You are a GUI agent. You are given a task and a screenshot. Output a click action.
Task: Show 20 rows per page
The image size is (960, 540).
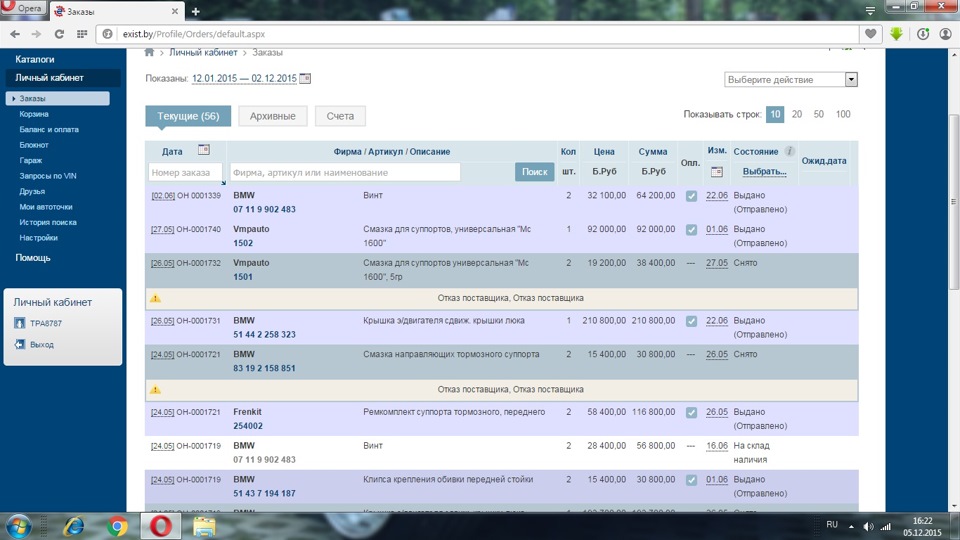point(797,114)
